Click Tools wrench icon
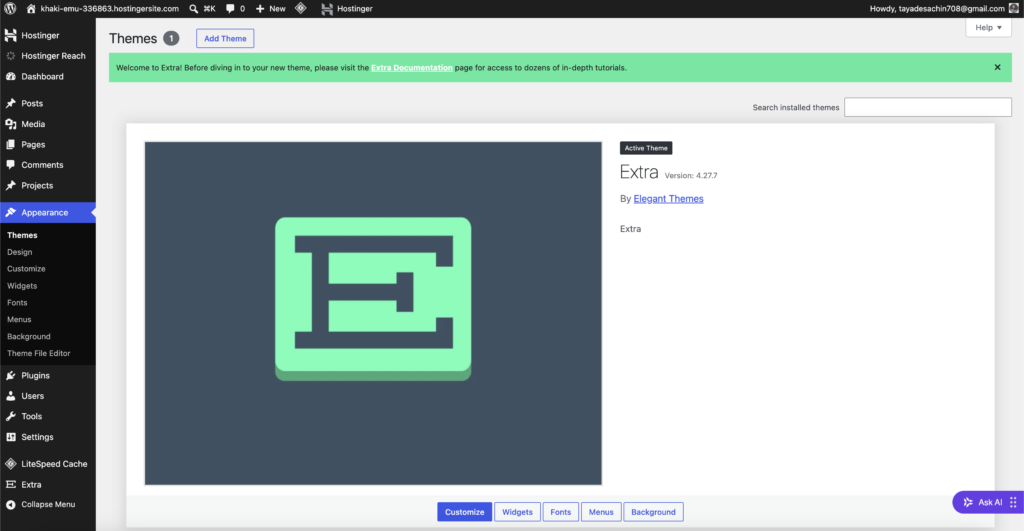 click(x=10, y=416)
